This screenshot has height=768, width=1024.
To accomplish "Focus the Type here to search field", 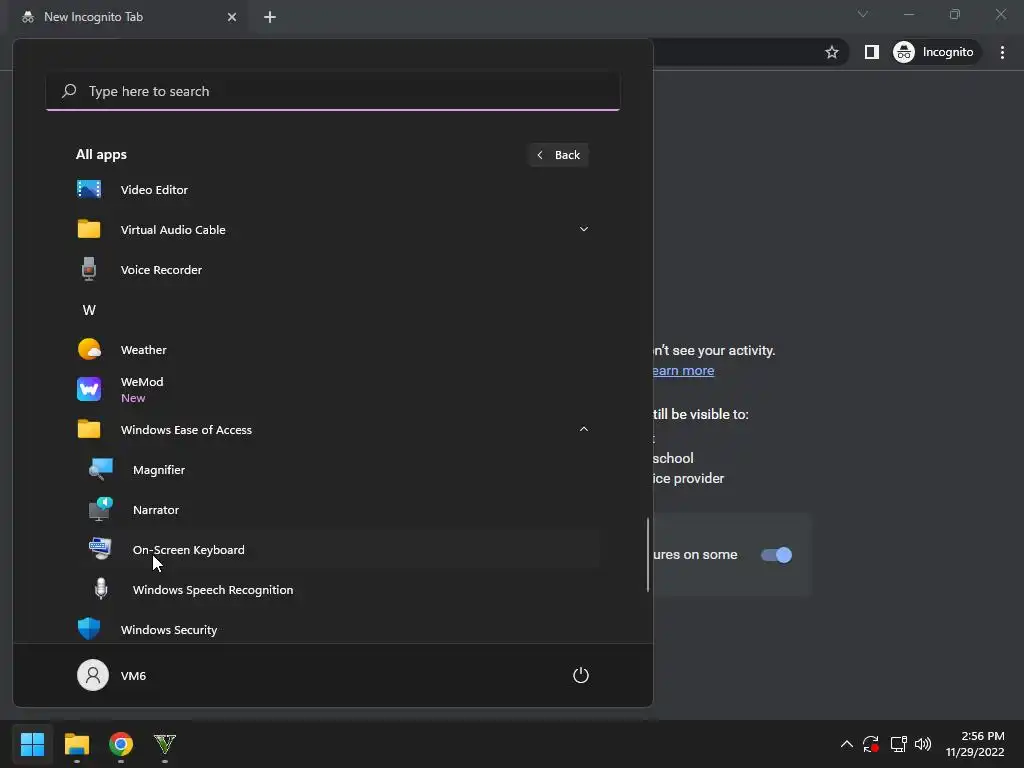I will click(x=333, y=91).
